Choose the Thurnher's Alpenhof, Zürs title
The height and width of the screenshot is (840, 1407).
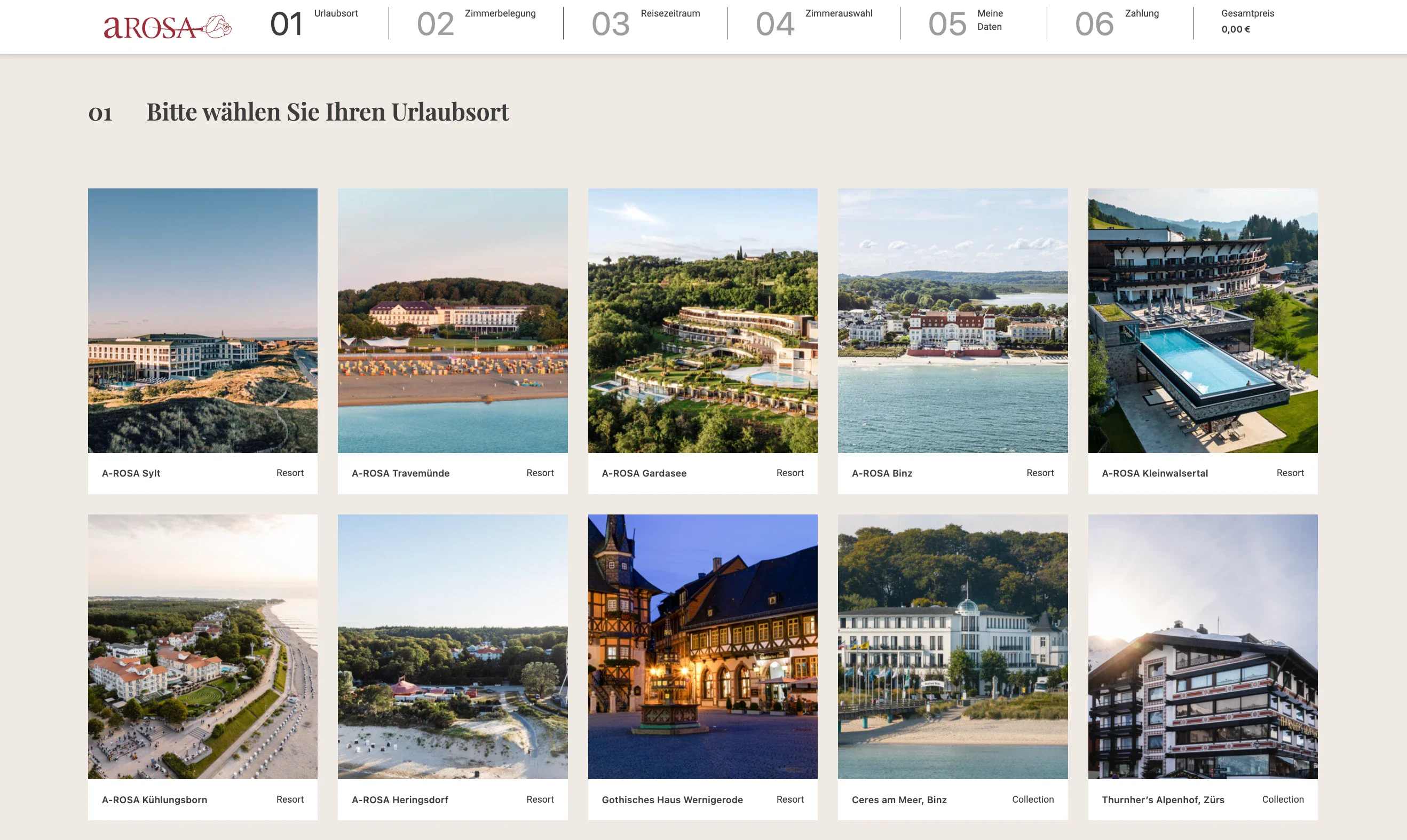(x=1163, y=800)
